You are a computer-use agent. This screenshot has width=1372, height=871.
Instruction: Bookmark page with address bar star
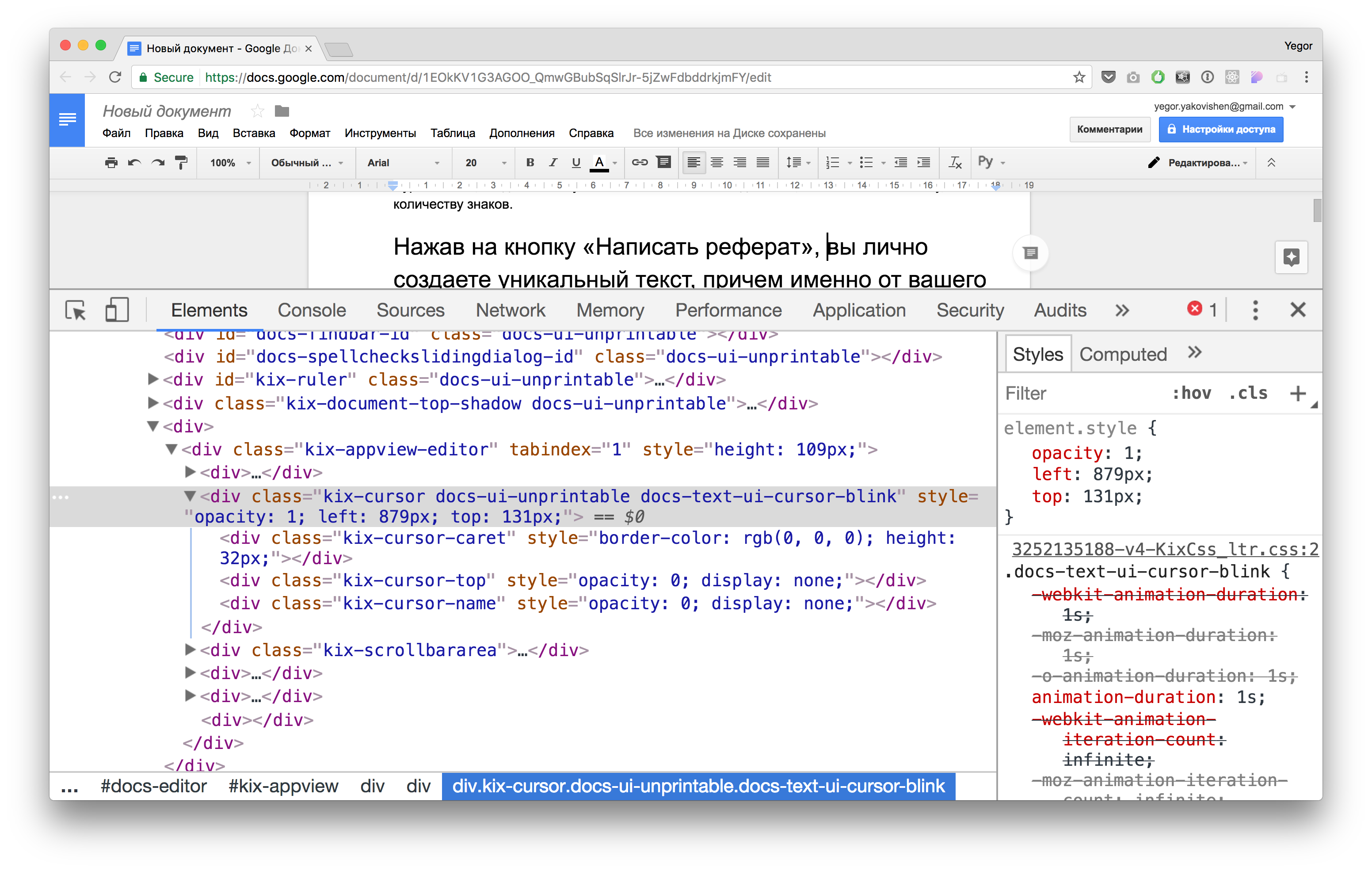click(x=1079, y=77)
